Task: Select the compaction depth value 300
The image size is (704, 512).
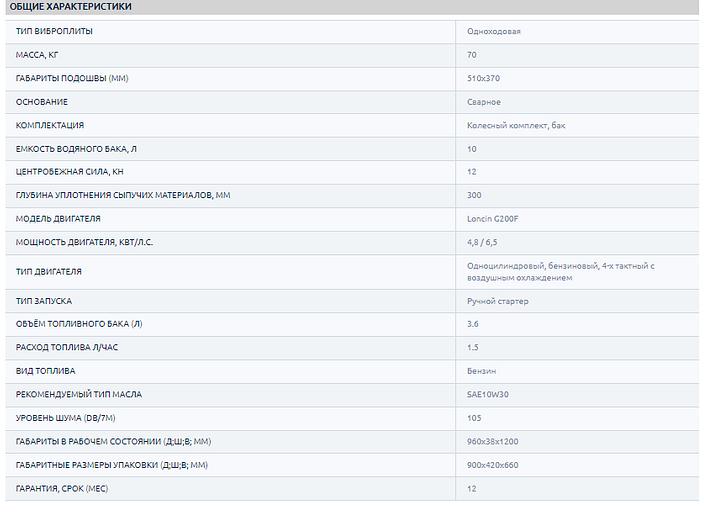Action: click(x=474, y=195)
